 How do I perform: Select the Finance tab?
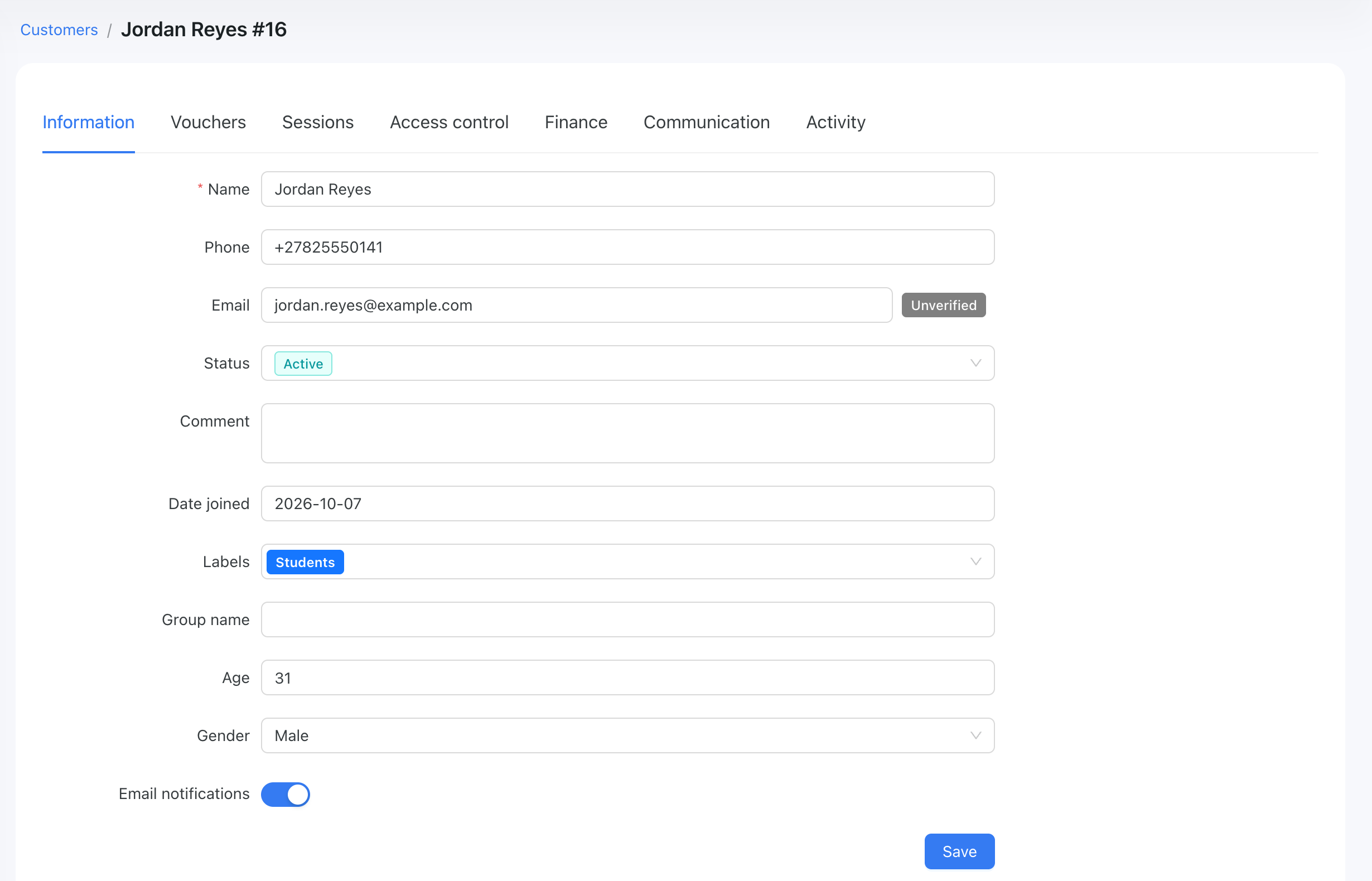576,123
